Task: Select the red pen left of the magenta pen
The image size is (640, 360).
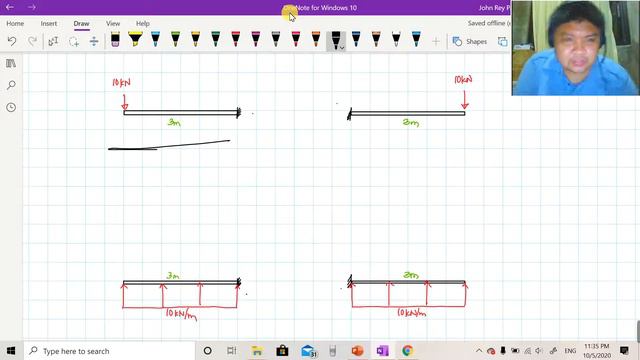Action: [x=236, y=40]
